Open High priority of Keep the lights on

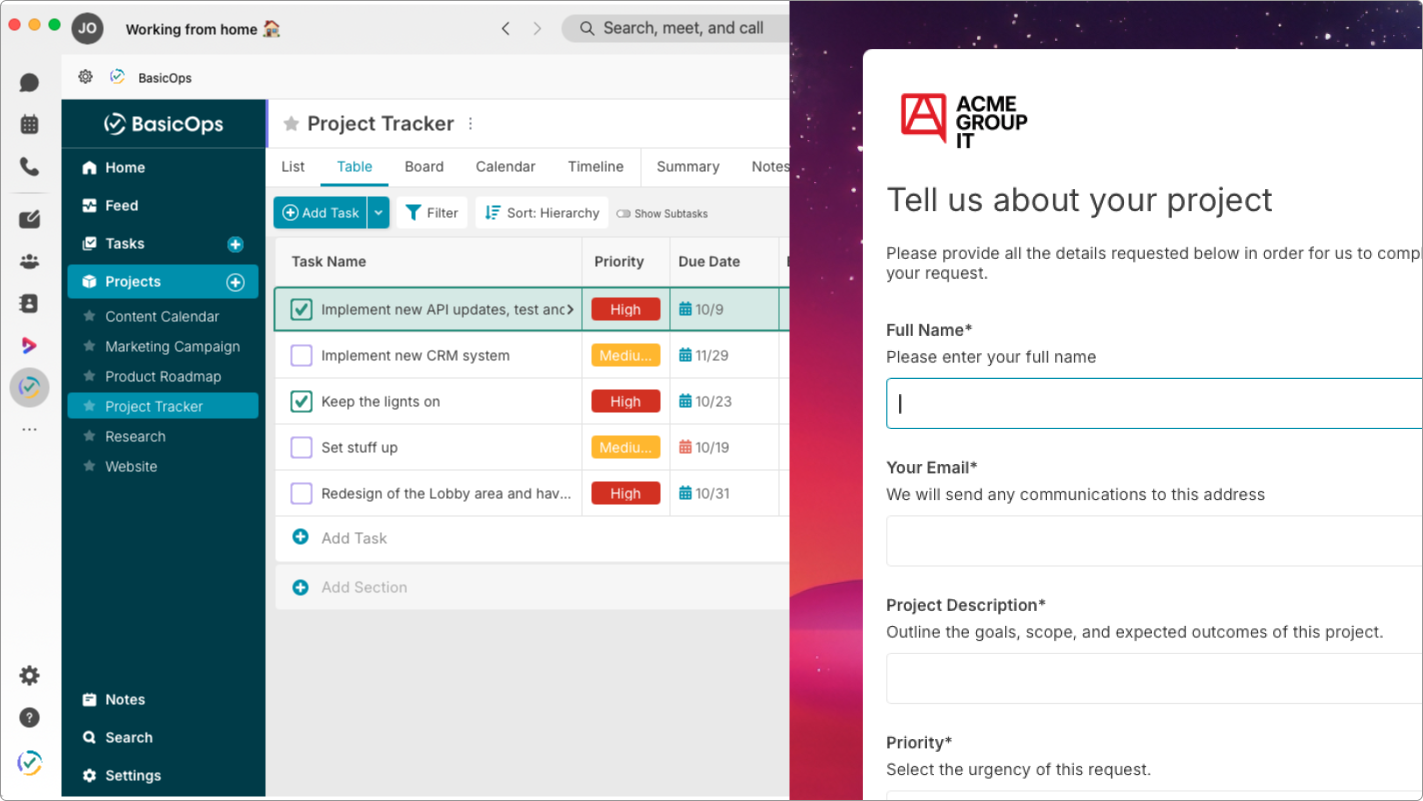(x=625, y=401)
